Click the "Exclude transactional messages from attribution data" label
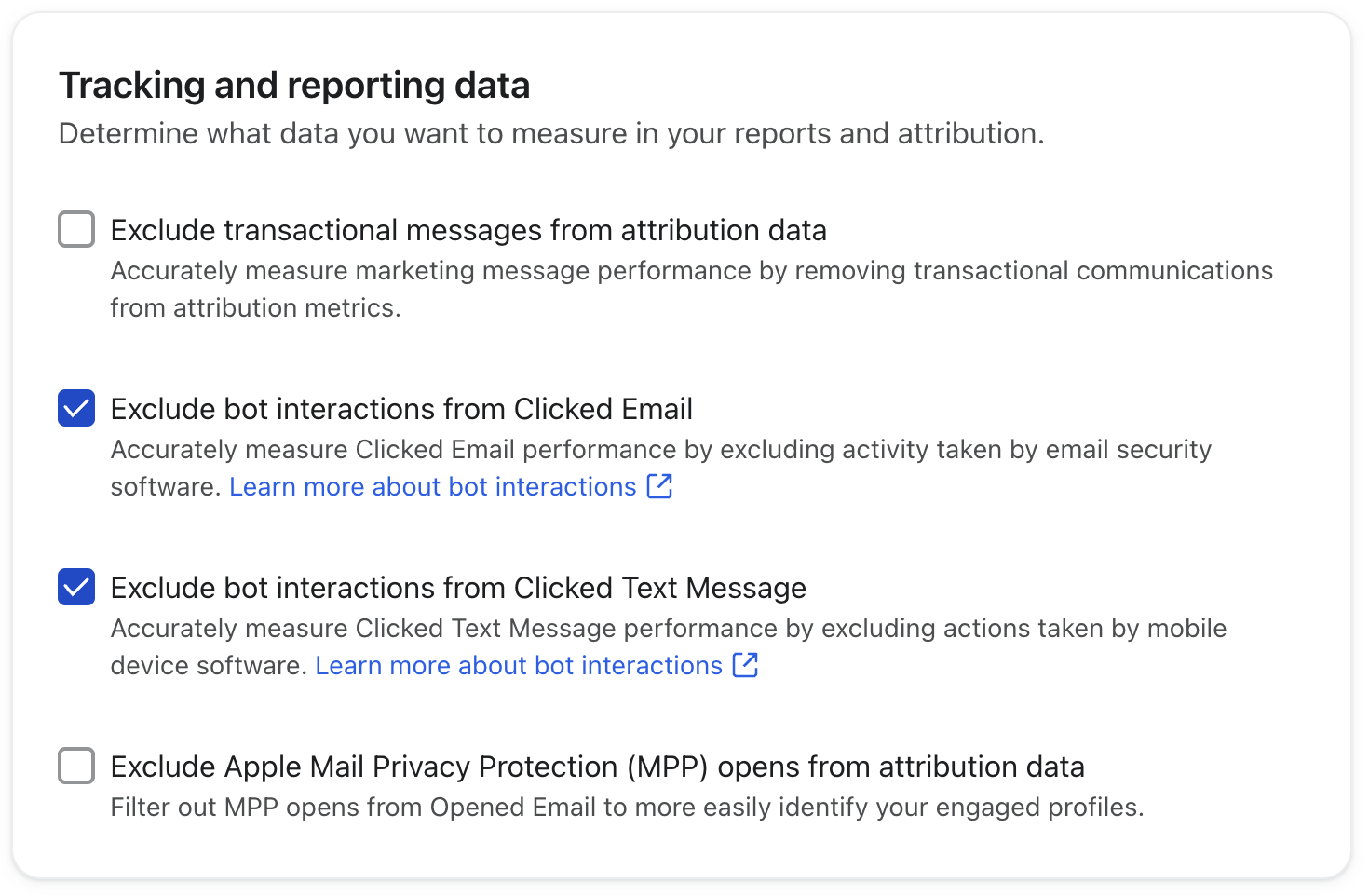This screenshot has width=1369, height=896. (468, 230)
